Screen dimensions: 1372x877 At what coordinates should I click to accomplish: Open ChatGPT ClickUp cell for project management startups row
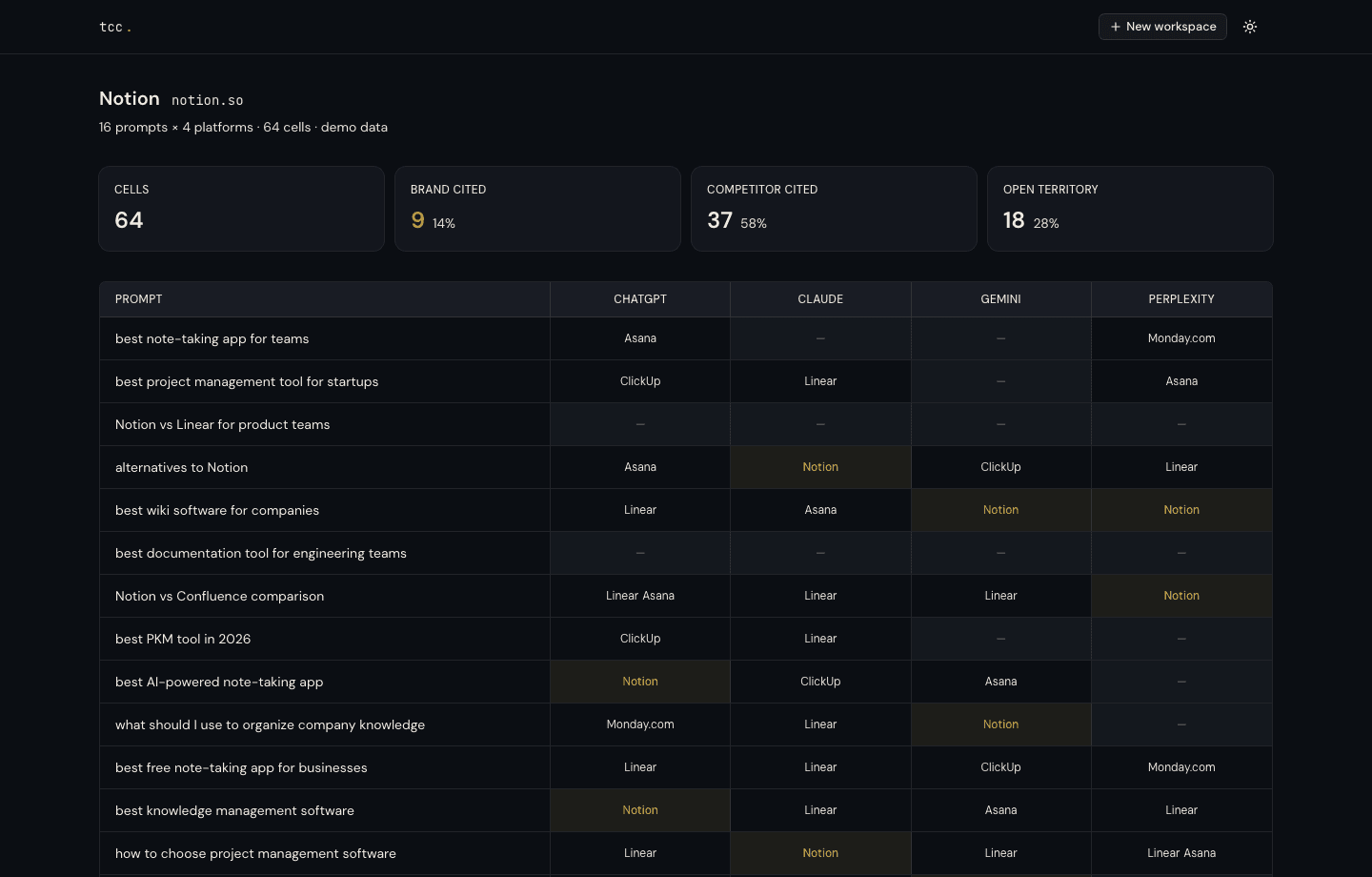(640, 381)
